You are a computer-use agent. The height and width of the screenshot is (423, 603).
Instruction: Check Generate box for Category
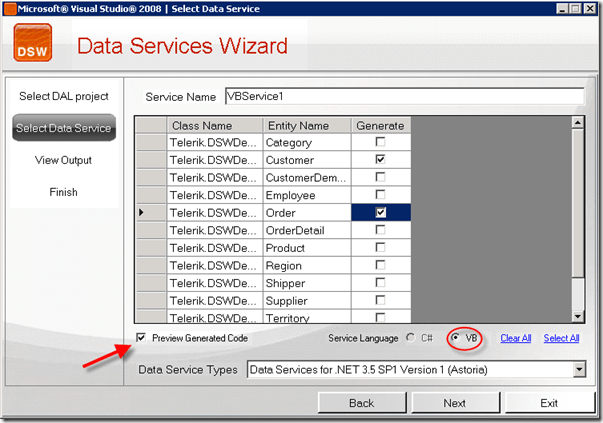(x=380, y=142)
